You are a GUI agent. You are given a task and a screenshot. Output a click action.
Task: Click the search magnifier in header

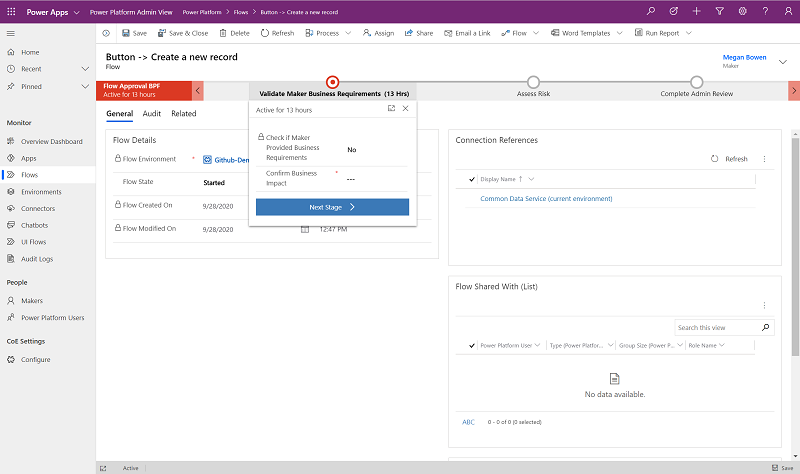(651, 11)
